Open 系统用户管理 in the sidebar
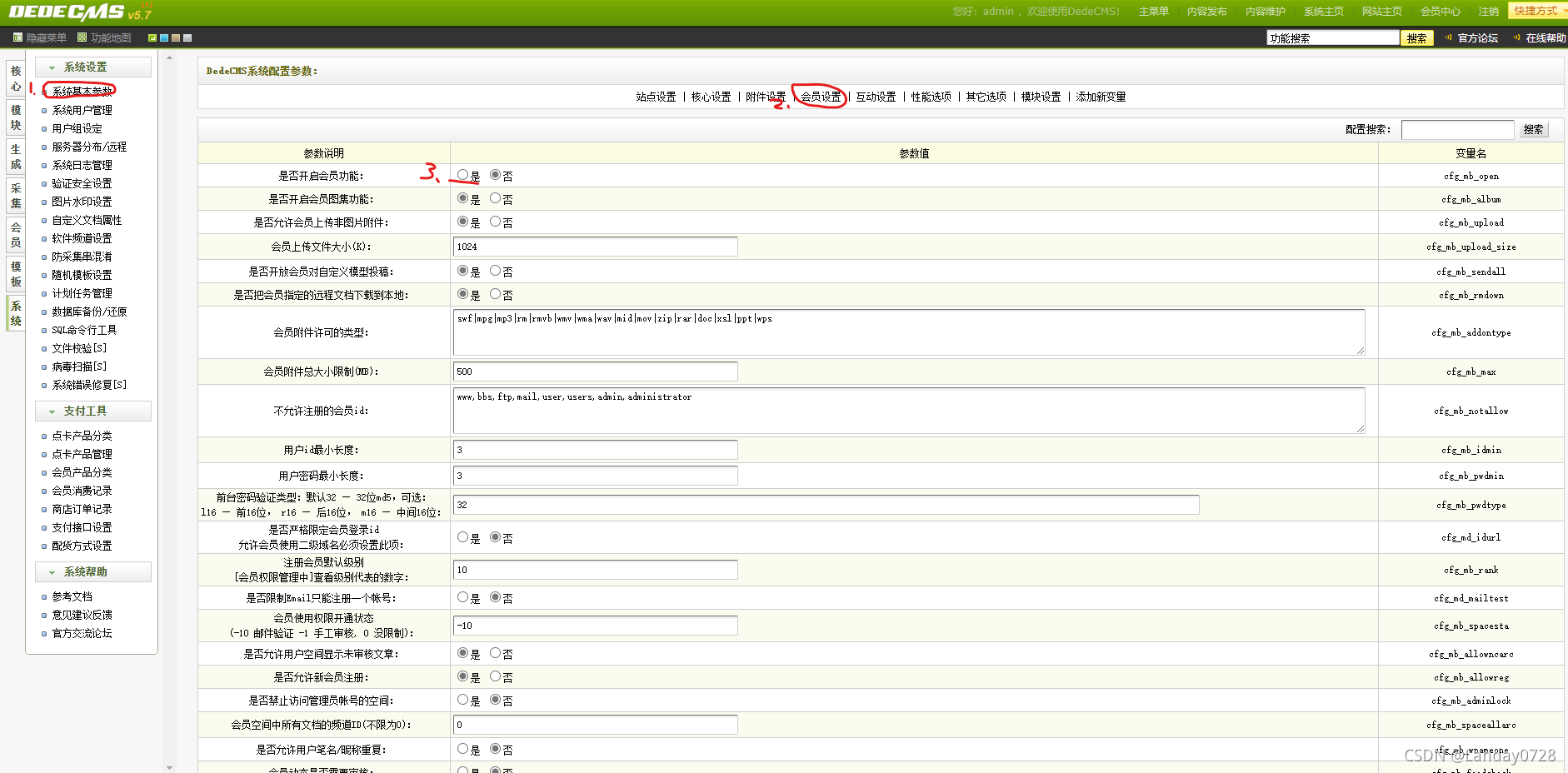The height and width of the screenshot is (773, 1568). (x=82, y=110)
